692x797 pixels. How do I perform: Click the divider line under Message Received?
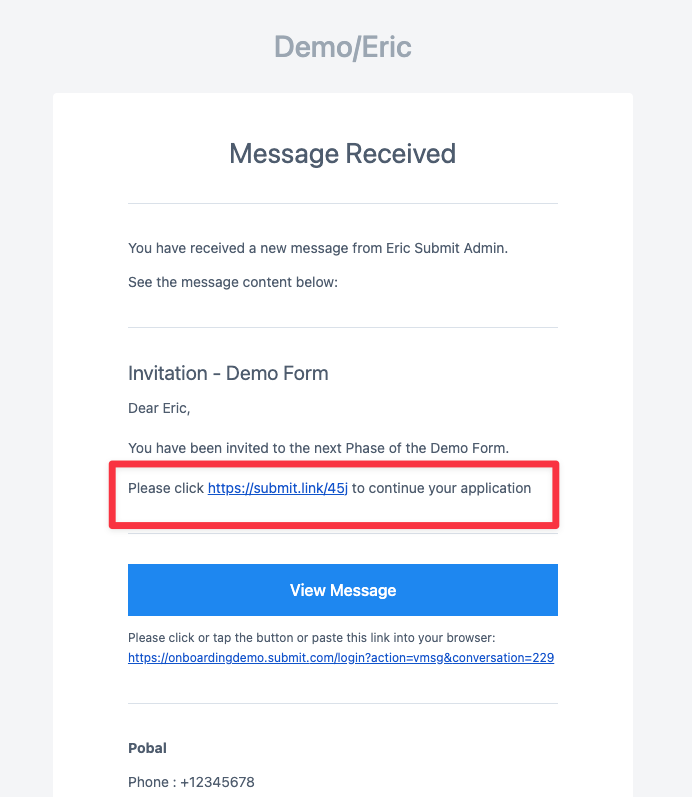(343, 204)
